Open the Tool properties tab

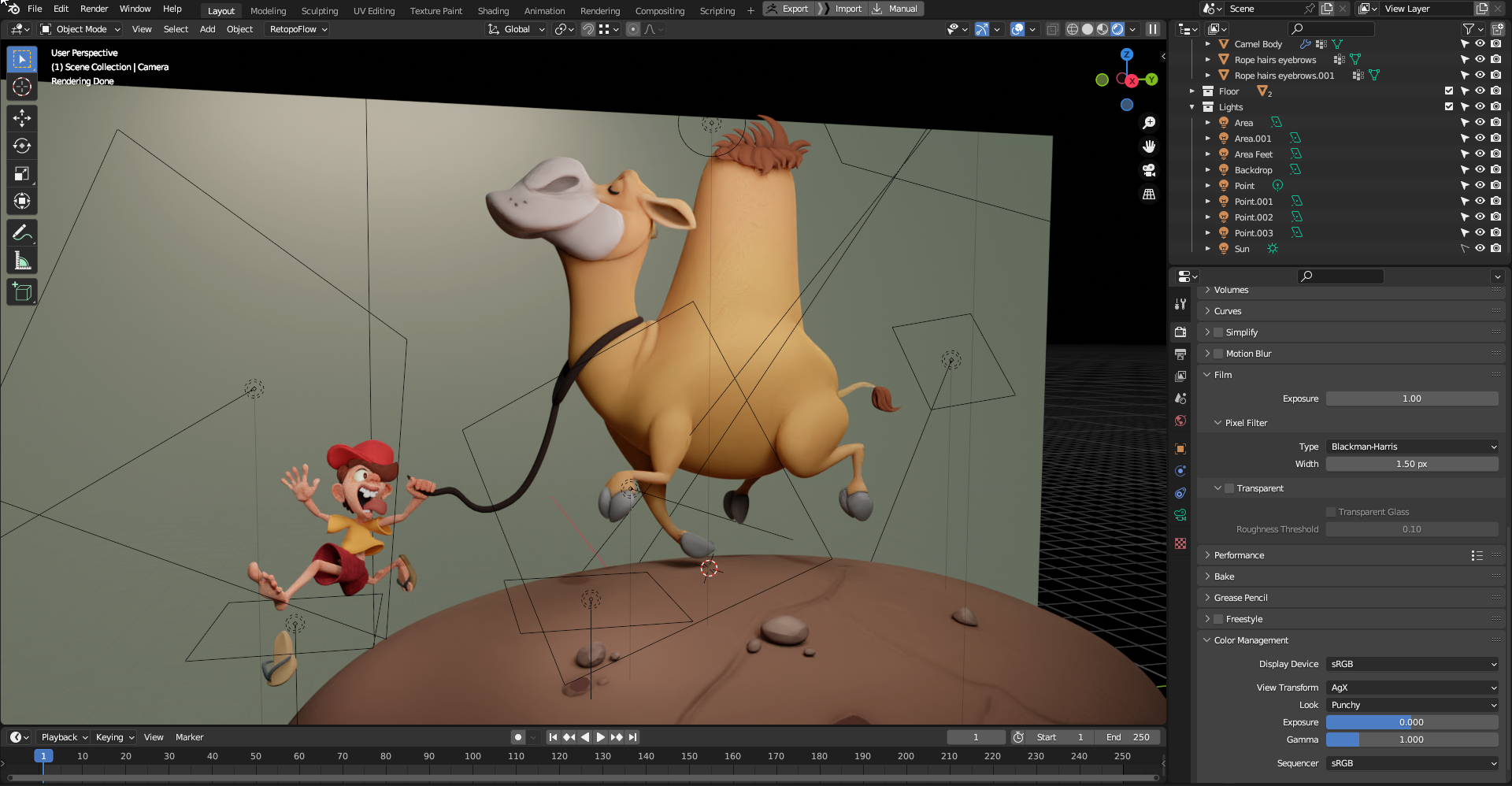(x=1180, y=304)
